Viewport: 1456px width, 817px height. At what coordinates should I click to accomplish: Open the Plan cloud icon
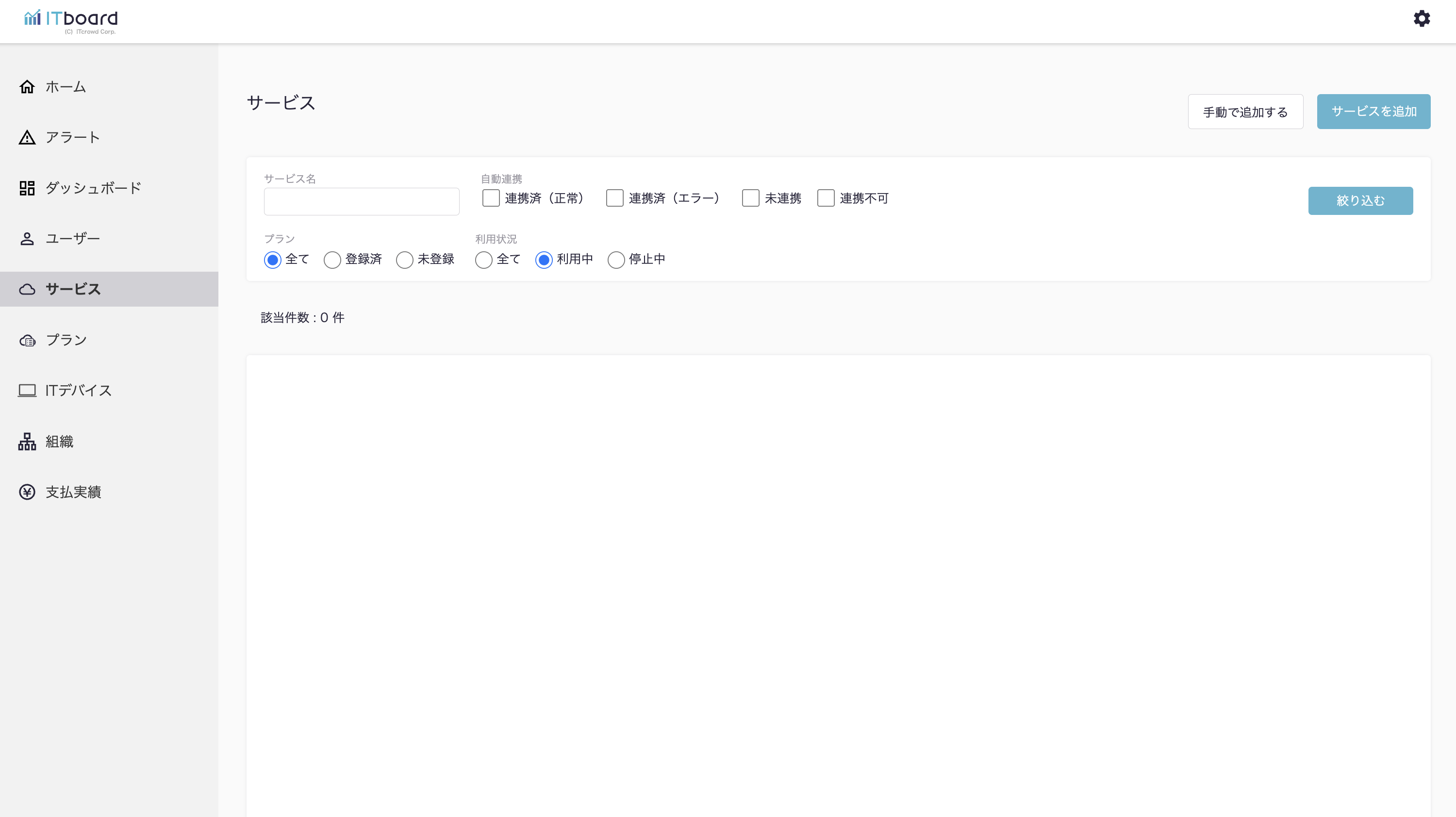click(27, 340)
